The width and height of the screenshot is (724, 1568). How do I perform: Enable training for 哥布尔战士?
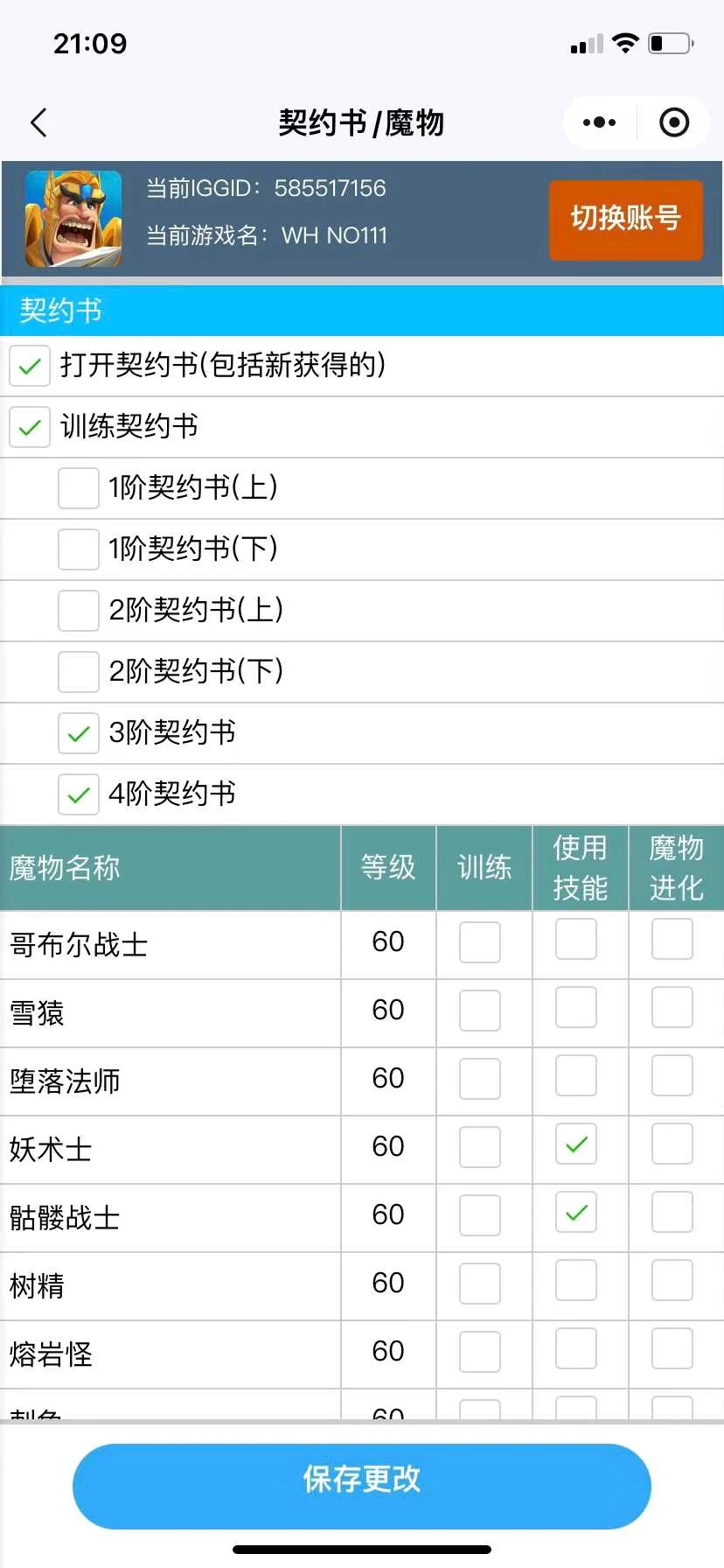(480, 942)
